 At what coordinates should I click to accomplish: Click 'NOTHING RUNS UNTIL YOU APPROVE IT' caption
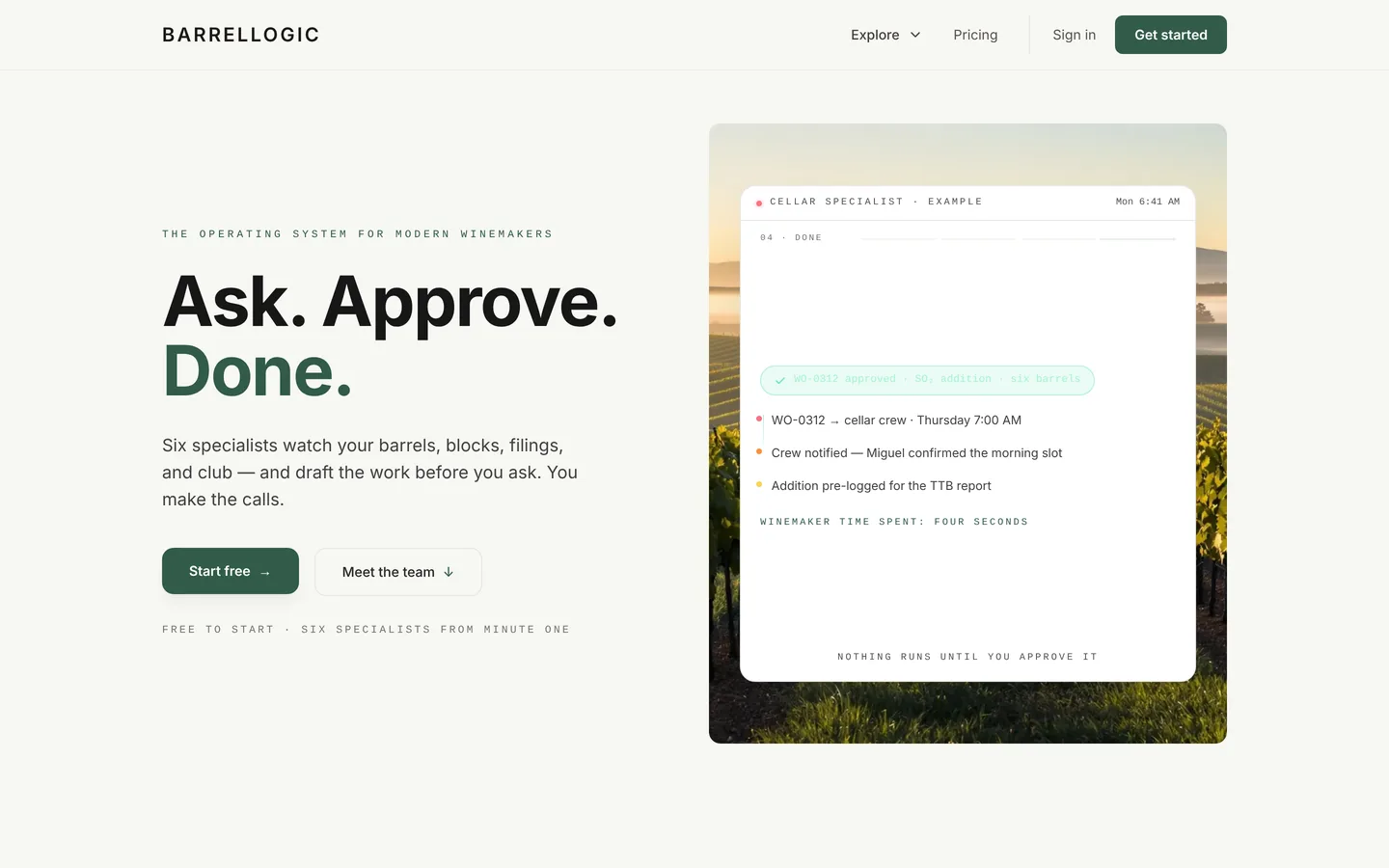967,657
